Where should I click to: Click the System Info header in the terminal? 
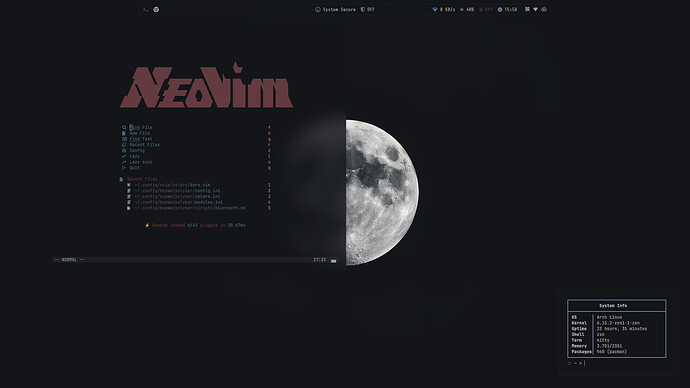(613, 306)
